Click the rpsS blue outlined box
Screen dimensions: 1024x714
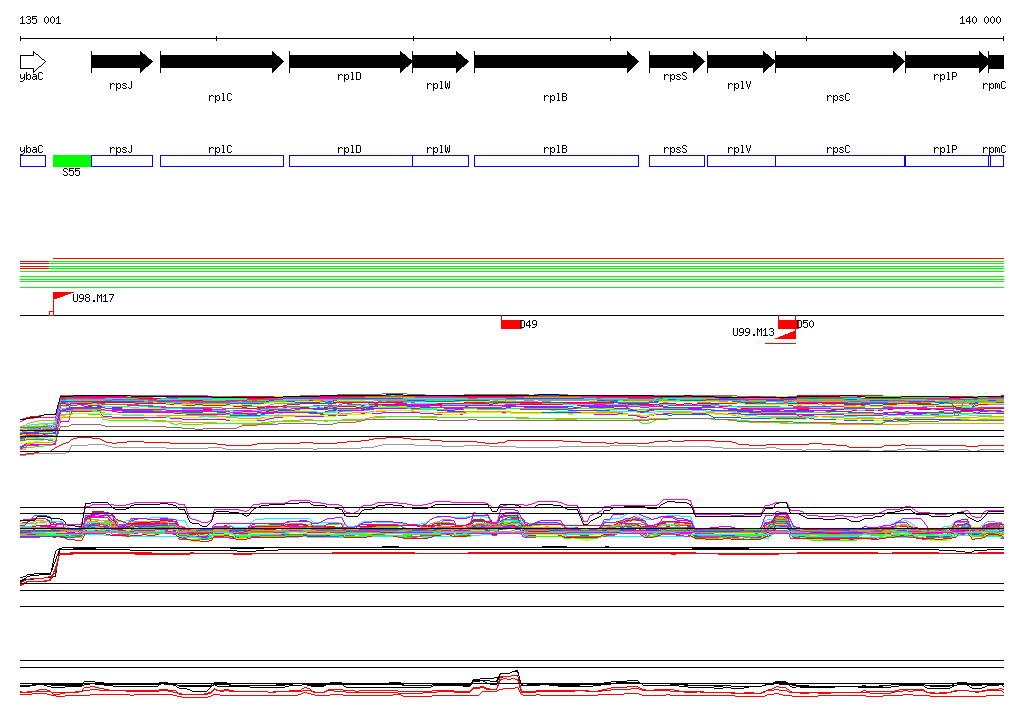pos(677,161)
